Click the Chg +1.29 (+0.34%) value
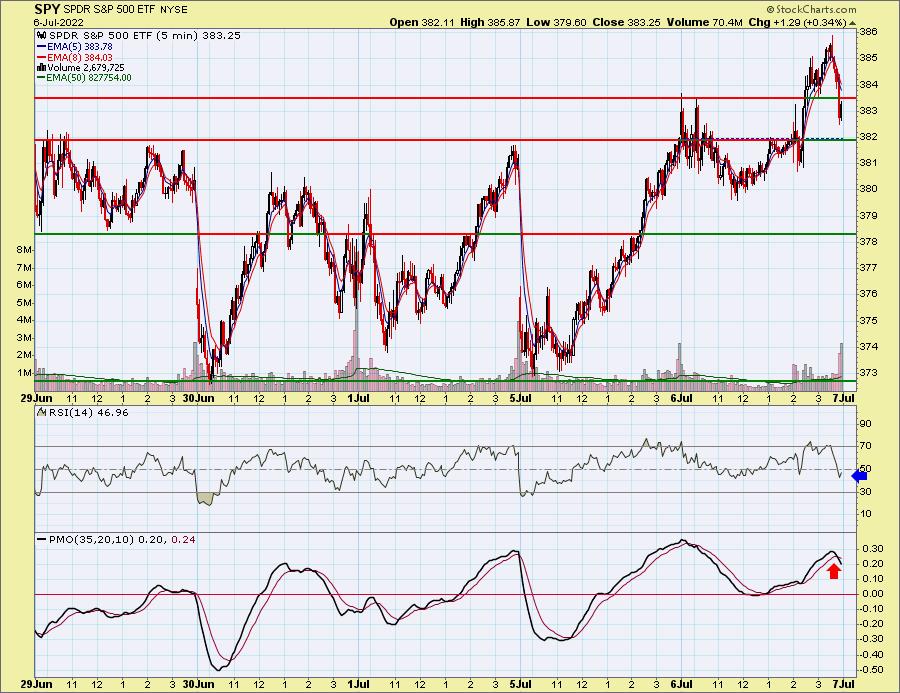 pyautogui.click(x=798, y=22)
